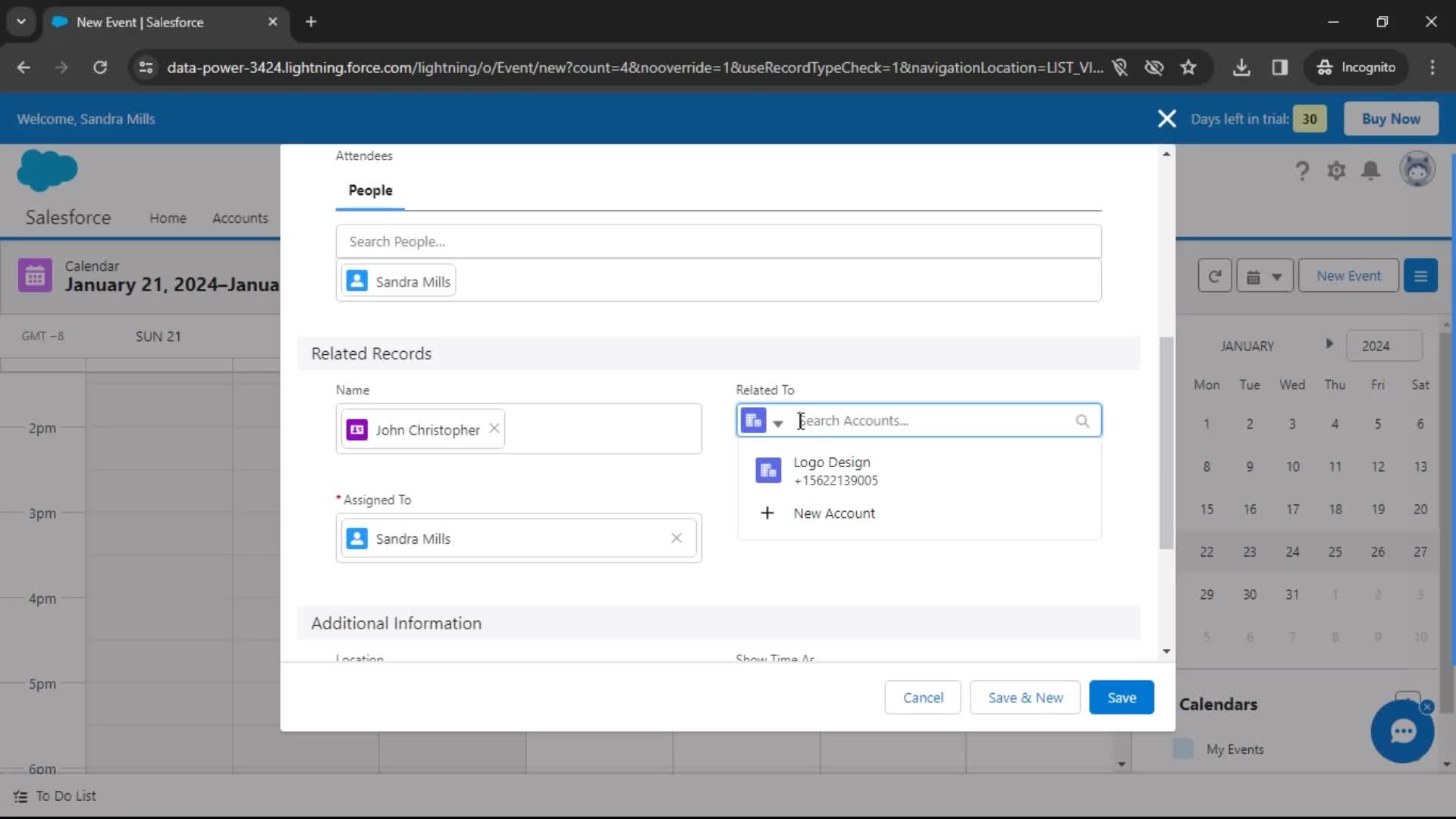Click the Incognito indicator
This screenshot has width=1456, height=819.
point(1357,67)
